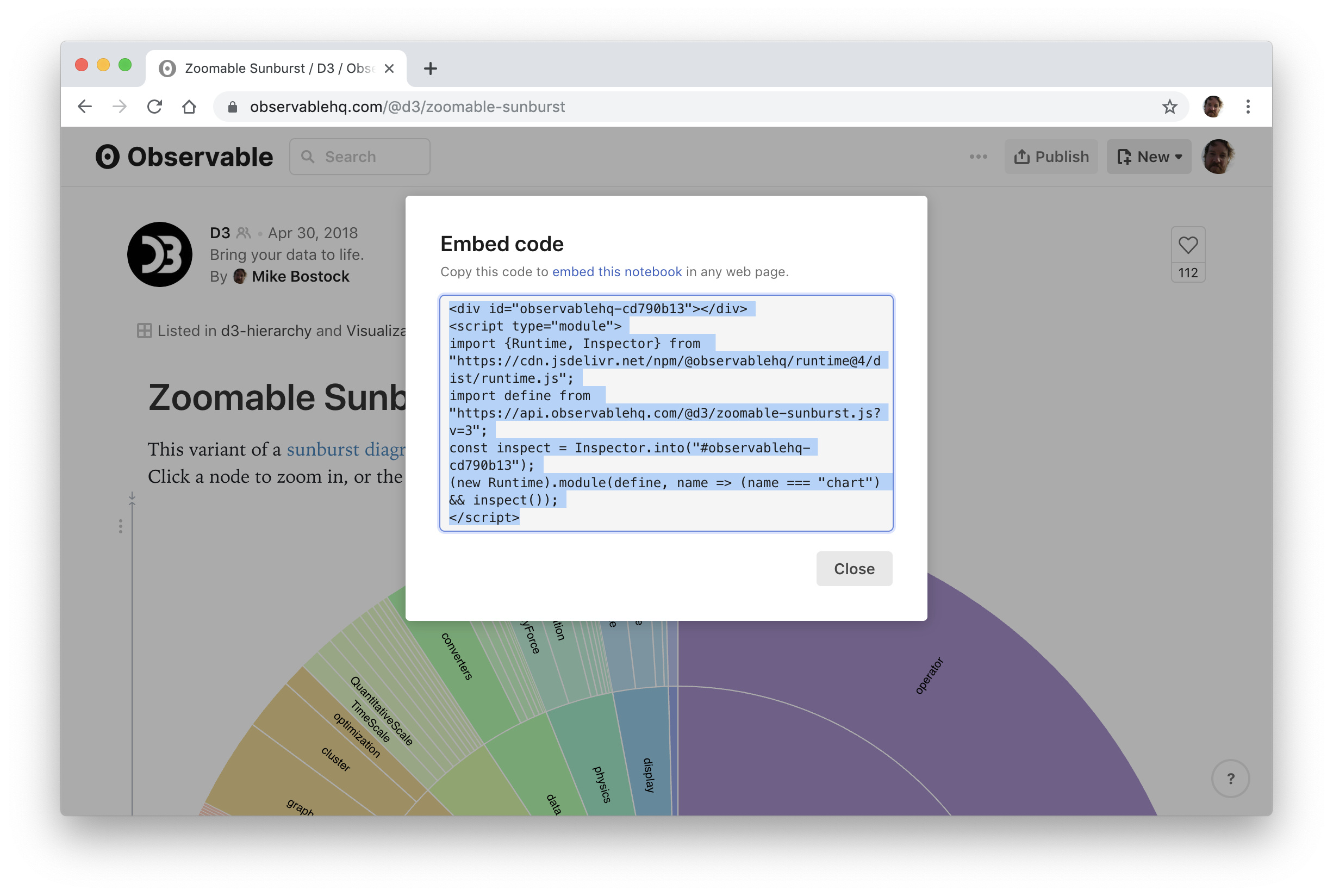
Task: Click the address bar URL
Action: coord(407,107)
